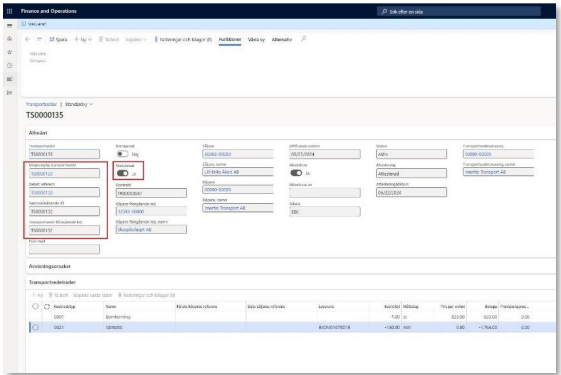Toggle the Makulerad switch
The image size is (561, 375).
tap(122, 173)
